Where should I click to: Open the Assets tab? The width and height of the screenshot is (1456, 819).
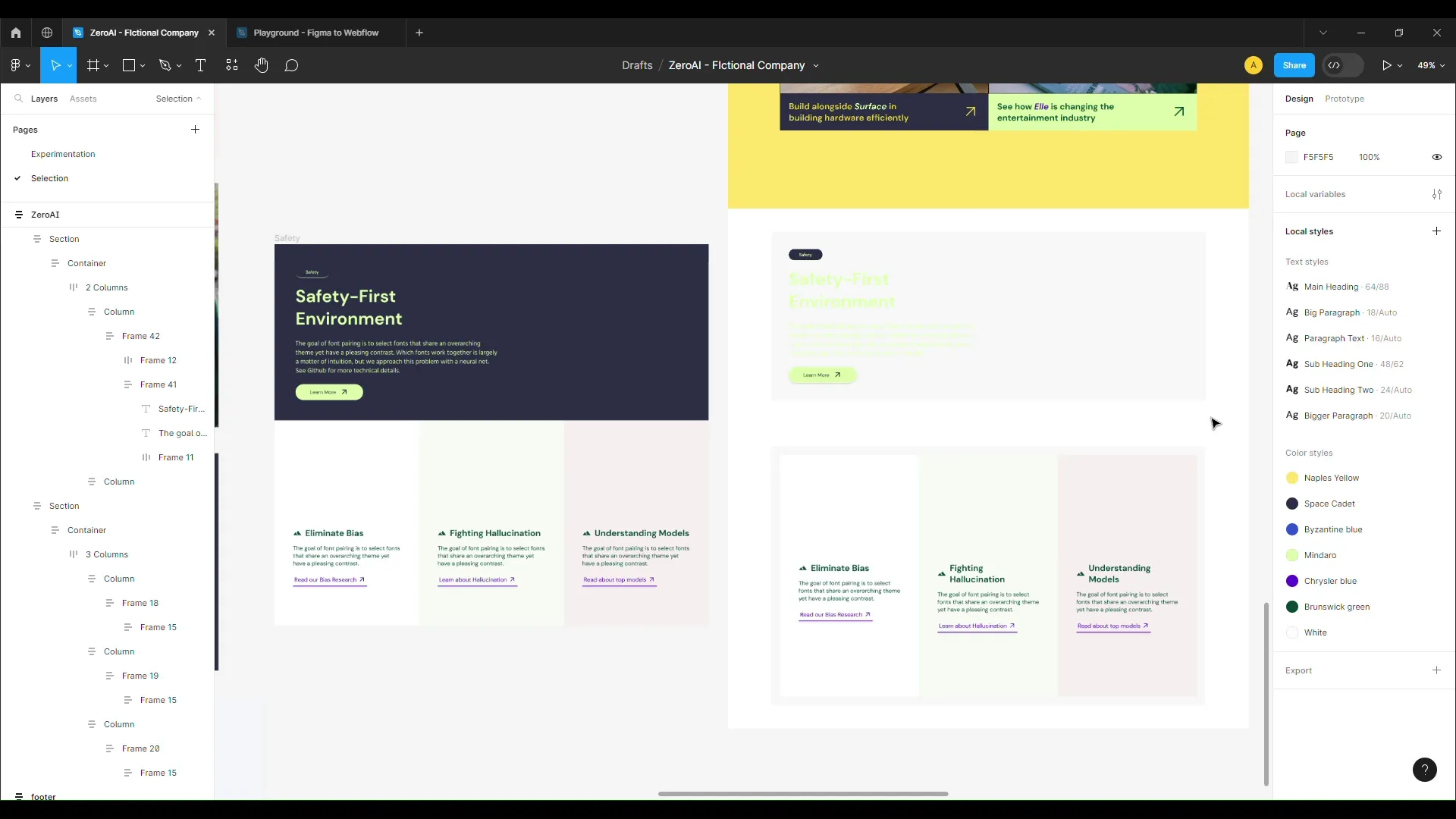point(83,99)
